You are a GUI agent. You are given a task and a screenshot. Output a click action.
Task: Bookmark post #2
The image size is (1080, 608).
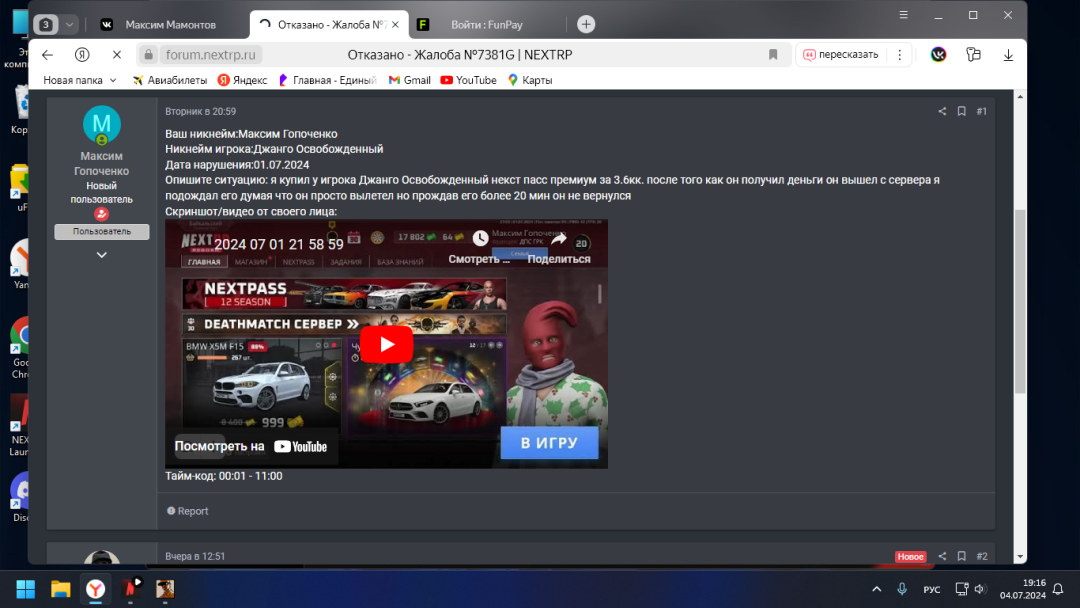tap(962, 556)
